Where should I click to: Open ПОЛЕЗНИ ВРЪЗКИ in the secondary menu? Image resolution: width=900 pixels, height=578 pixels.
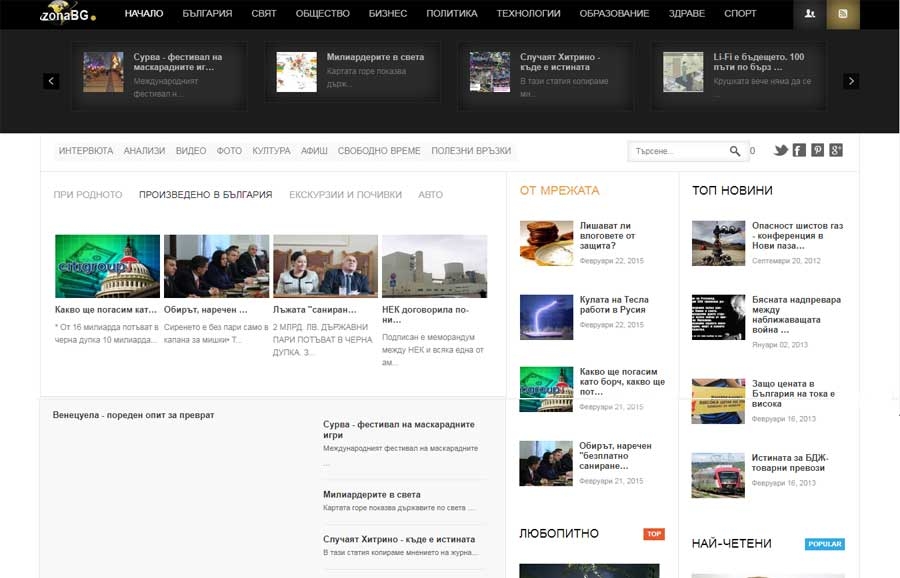[x=471, y=151]
